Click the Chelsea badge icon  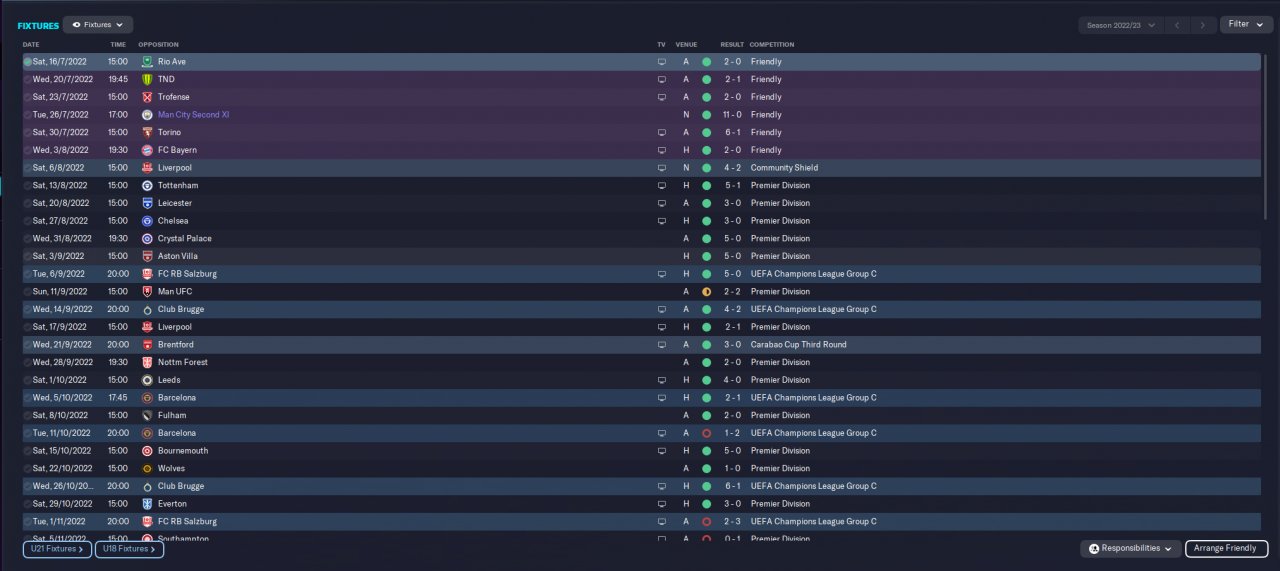[147, 221]
